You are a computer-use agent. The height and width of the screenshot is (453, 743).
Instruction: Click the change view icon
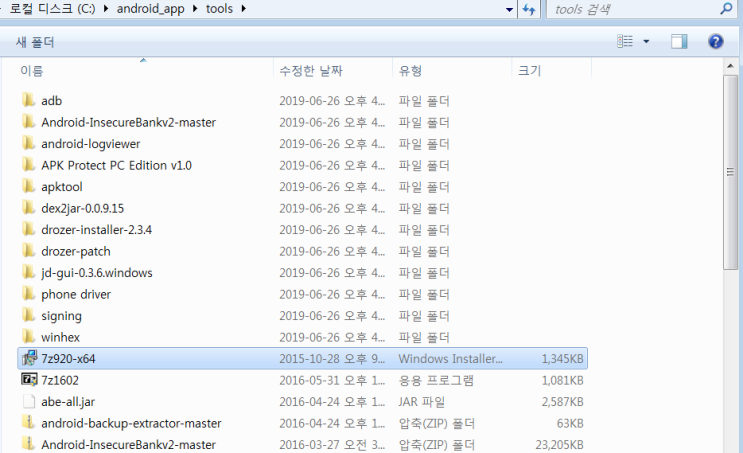coord(625,42)
